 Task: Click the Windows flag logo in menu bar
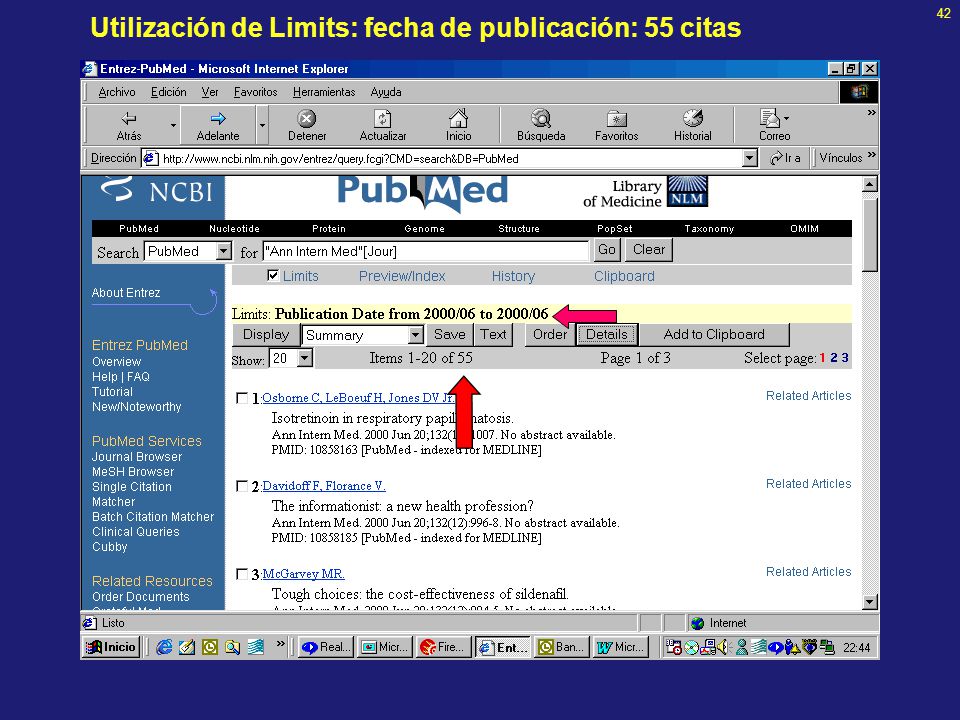(x=859, y=92)
